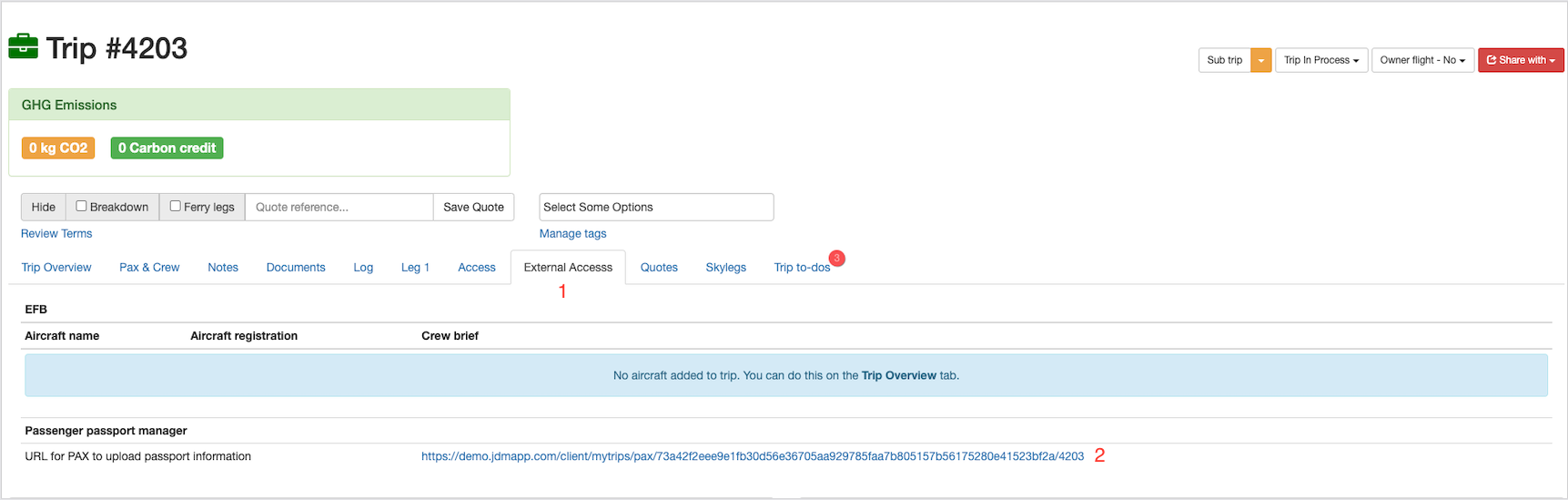Enable the Breakdown checkbox
The height and width of the screenshot is (500, 1568).
pyautogui.click(x=81, y=206)
